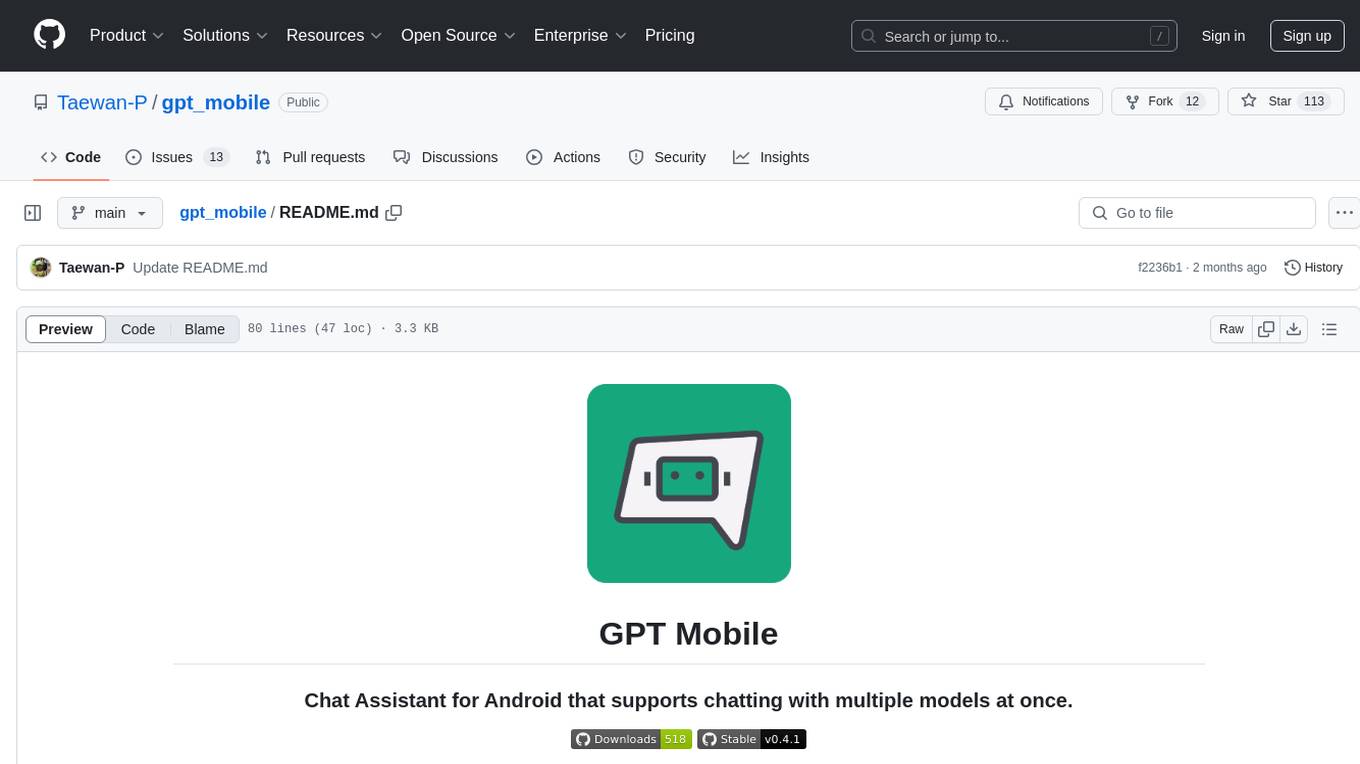Open the Stable v0.4.1 release badge
This screenshot has height=764, width=1360.
click(751, 739)
